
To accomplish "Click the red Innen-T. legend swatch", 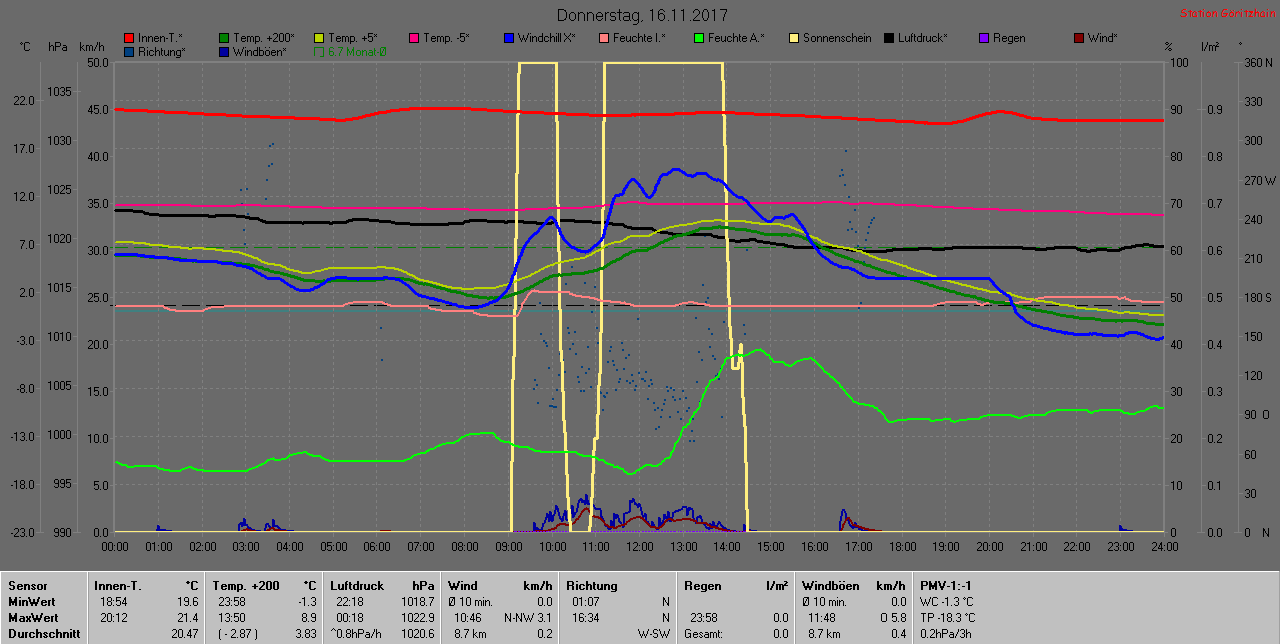I will click(x=130, y=38).
